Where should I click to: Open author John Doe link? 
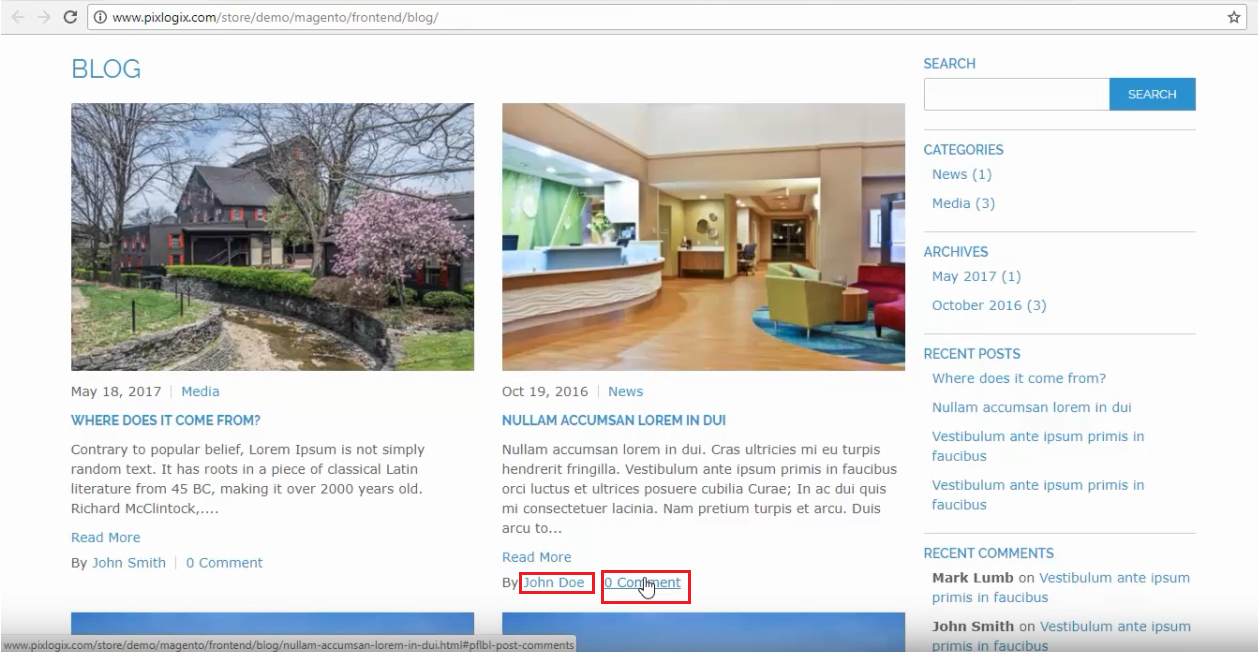coord(554,582)
